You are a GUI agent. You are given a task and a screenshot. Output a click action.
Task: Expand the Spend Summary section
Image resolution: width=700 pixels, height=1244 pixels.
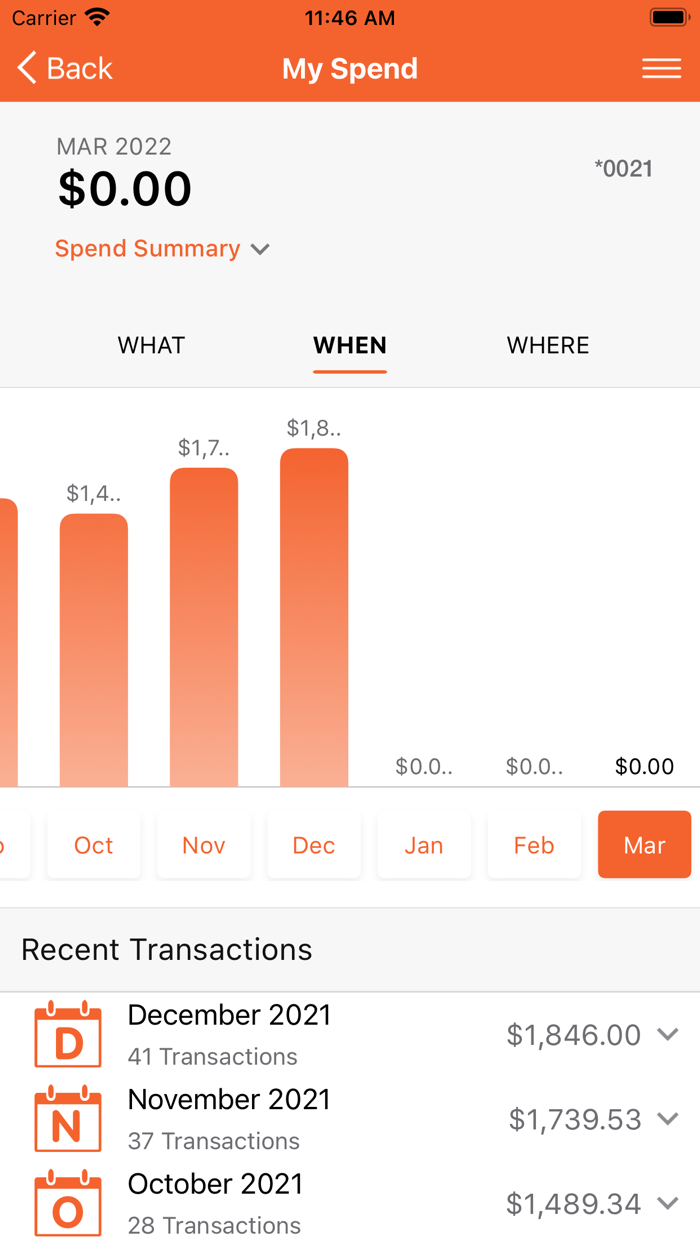tap(162, 249)
